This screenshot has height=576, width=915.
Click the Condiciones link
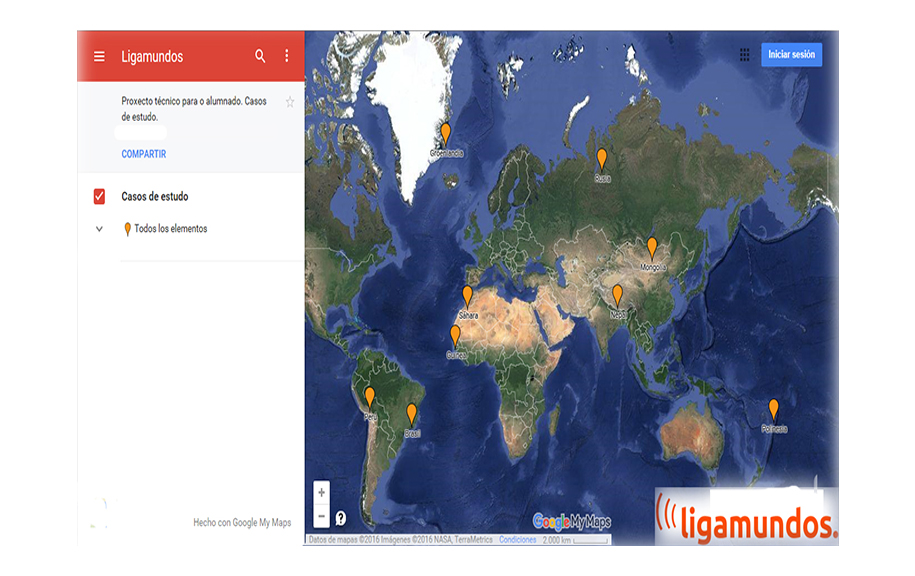click(x=517, y=540)
